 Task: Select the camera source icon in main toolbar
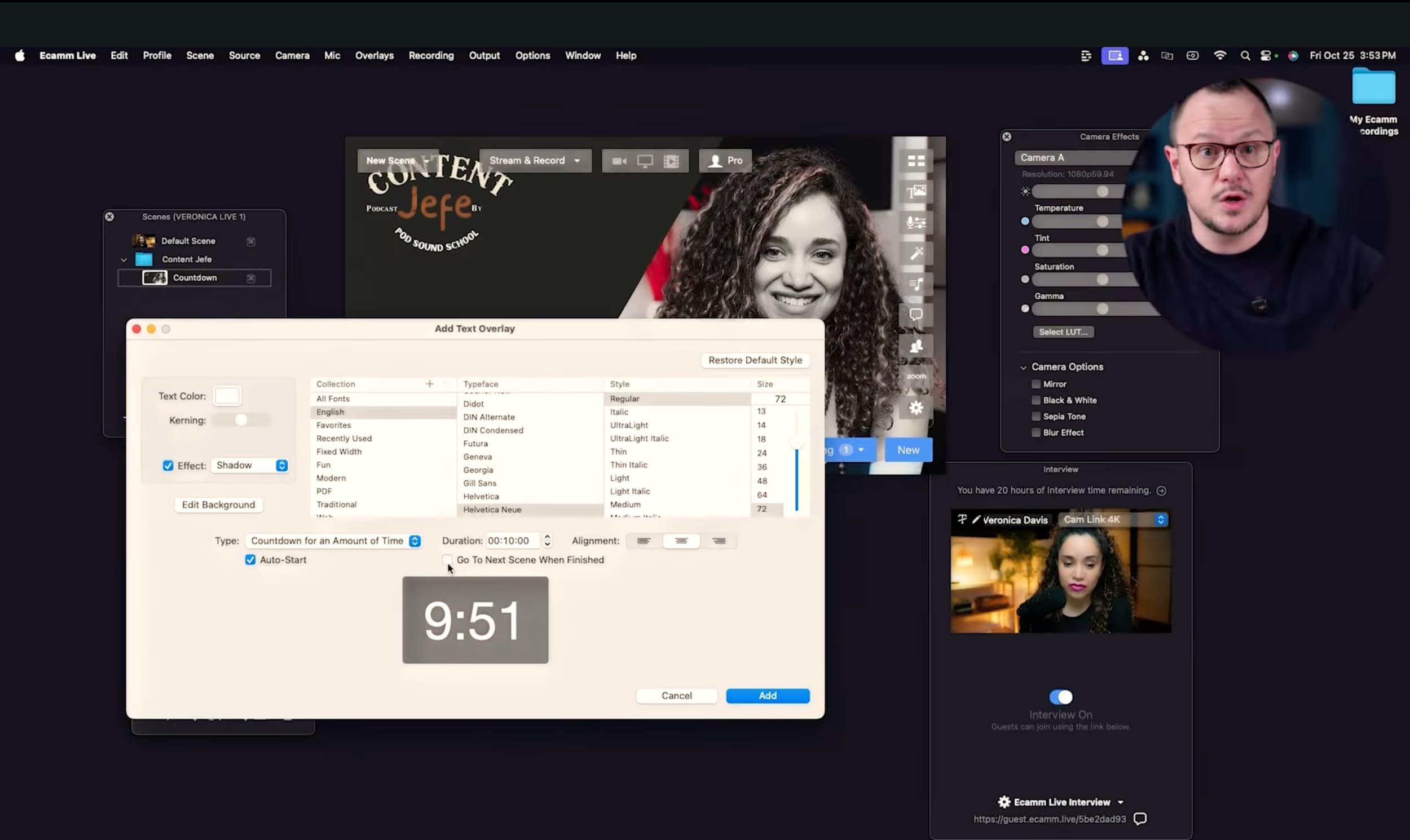(x=619, y=161)
